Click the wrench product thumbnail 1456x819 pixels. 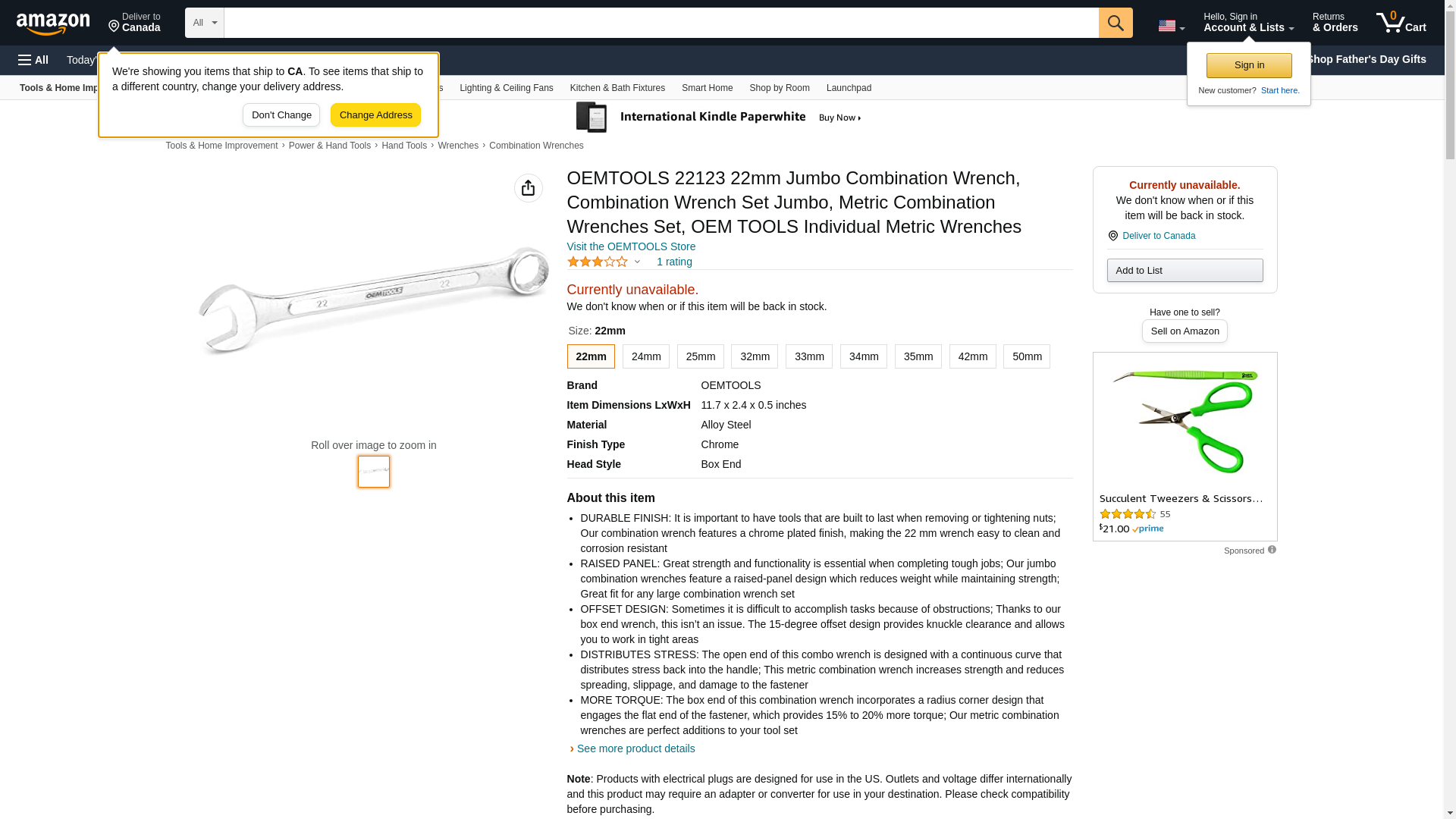click(374, 472)
